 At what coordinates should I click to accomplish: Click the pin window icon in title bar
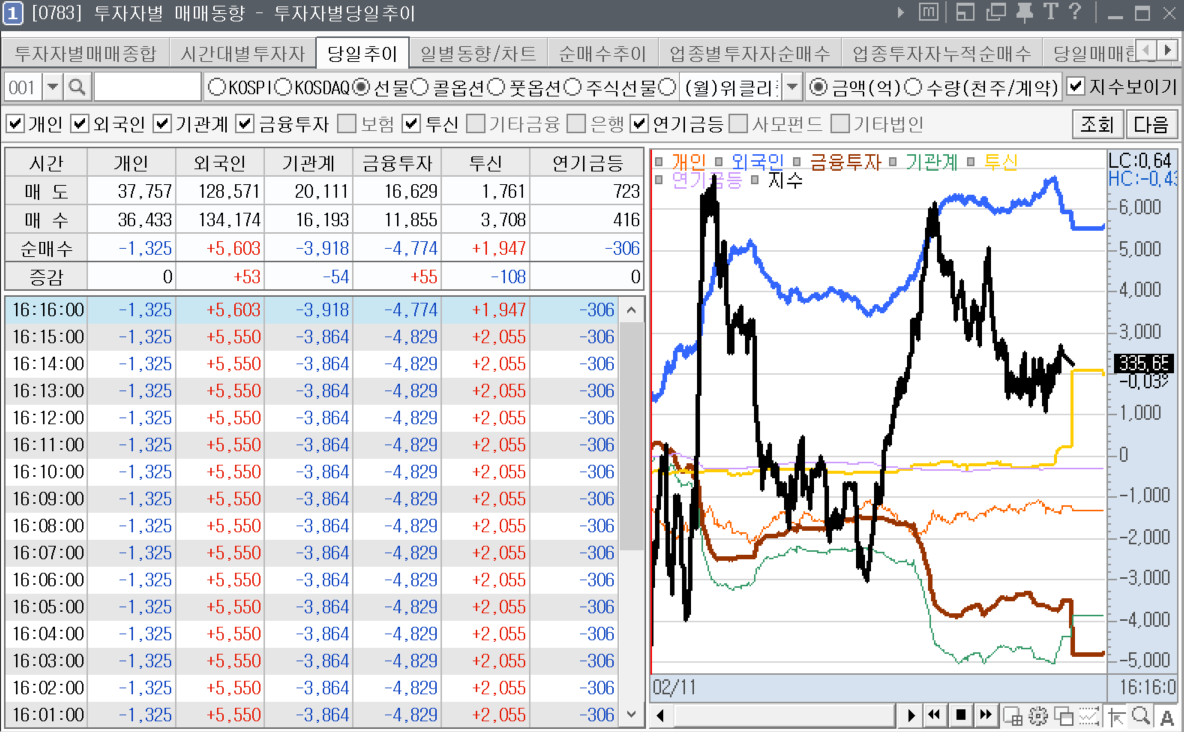1024,13
